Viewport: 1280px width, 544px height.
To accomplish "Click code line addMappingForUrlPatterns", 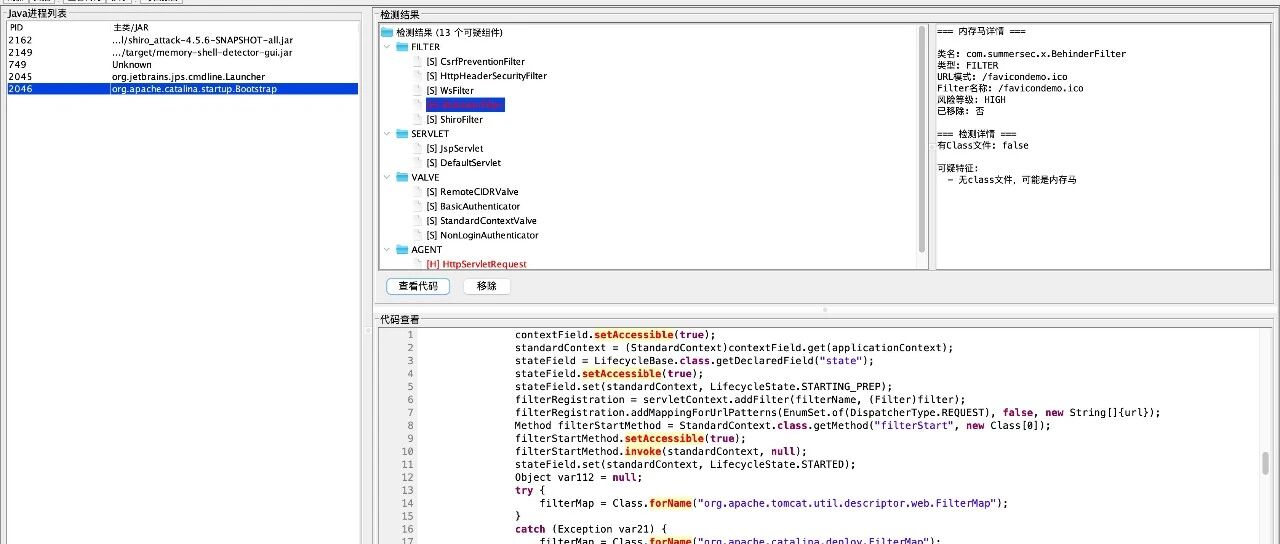I will click(x=837, y=413).
